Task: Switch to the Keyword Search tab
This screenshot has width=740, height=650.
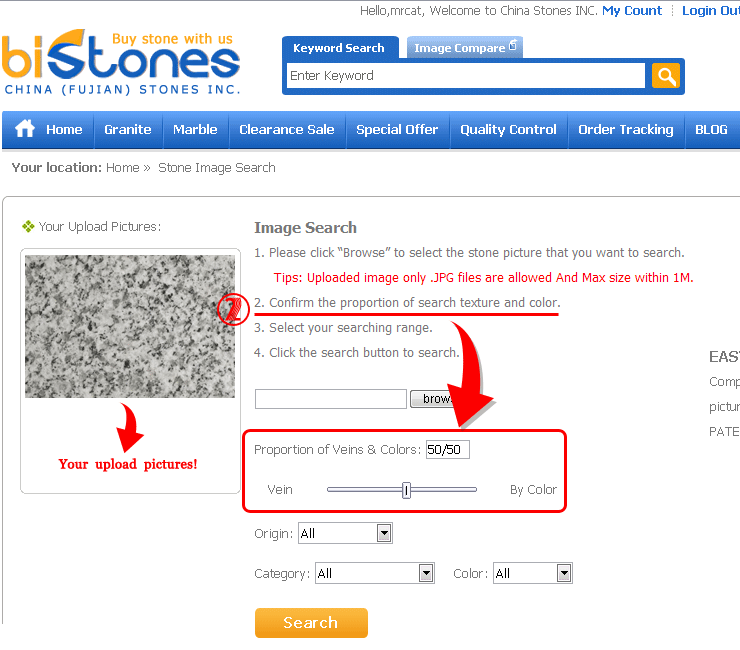Action: [x=340, y=48]
